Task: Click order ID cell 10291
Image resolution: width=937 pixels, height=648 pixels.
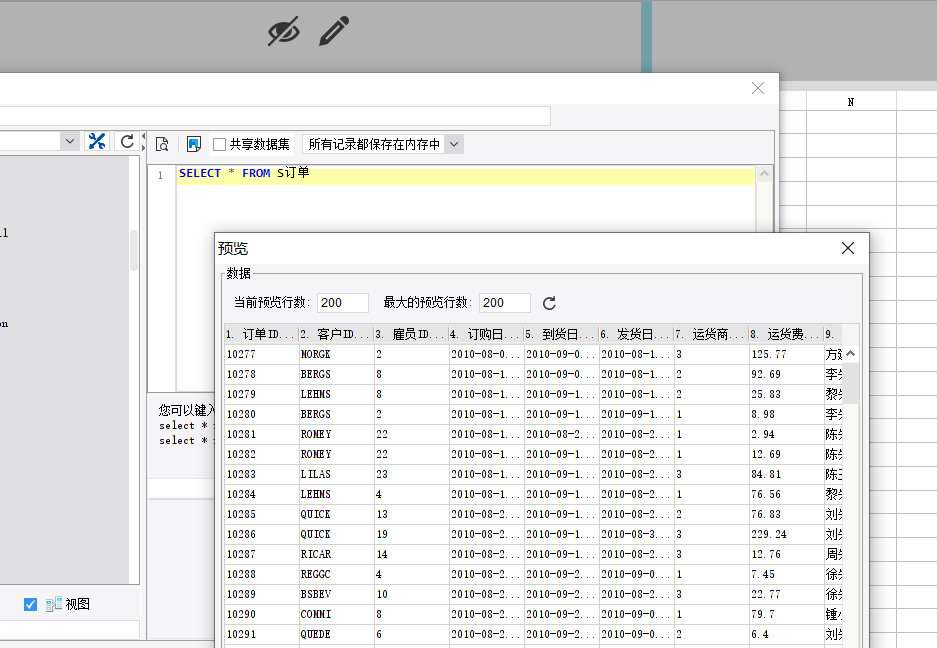Action: pyautogui.click(x=262, y=635)
